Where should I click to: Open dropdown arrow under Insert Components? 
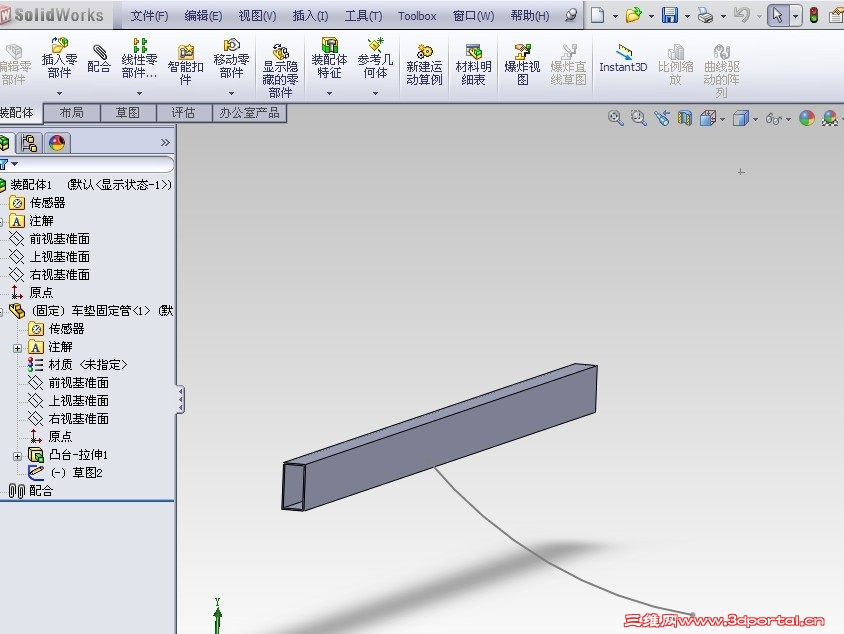click(x=59, y=93)
